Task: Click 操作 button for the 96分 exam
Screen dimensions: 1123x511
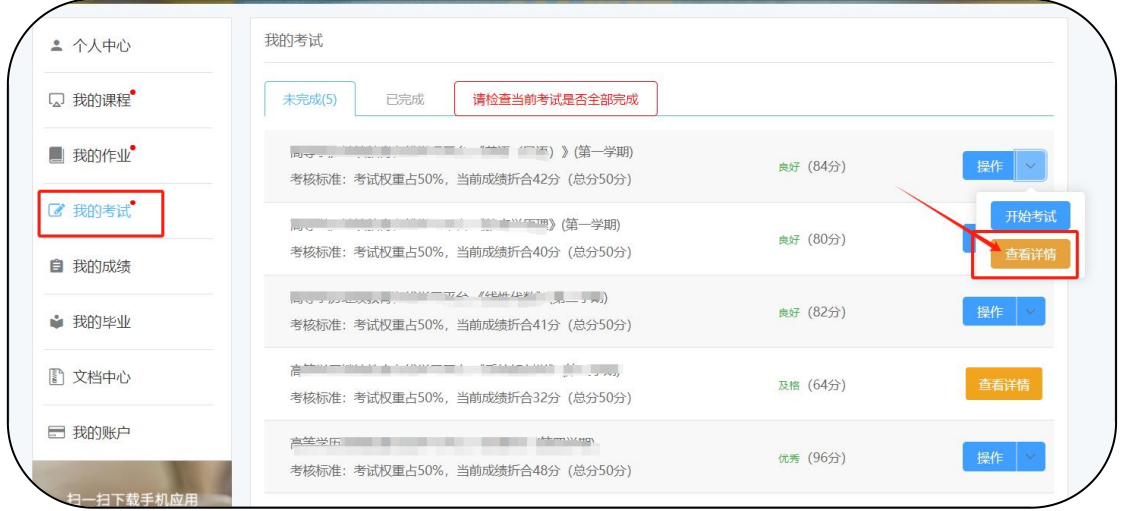Action: pyautogui.click(x=989, y=457)
